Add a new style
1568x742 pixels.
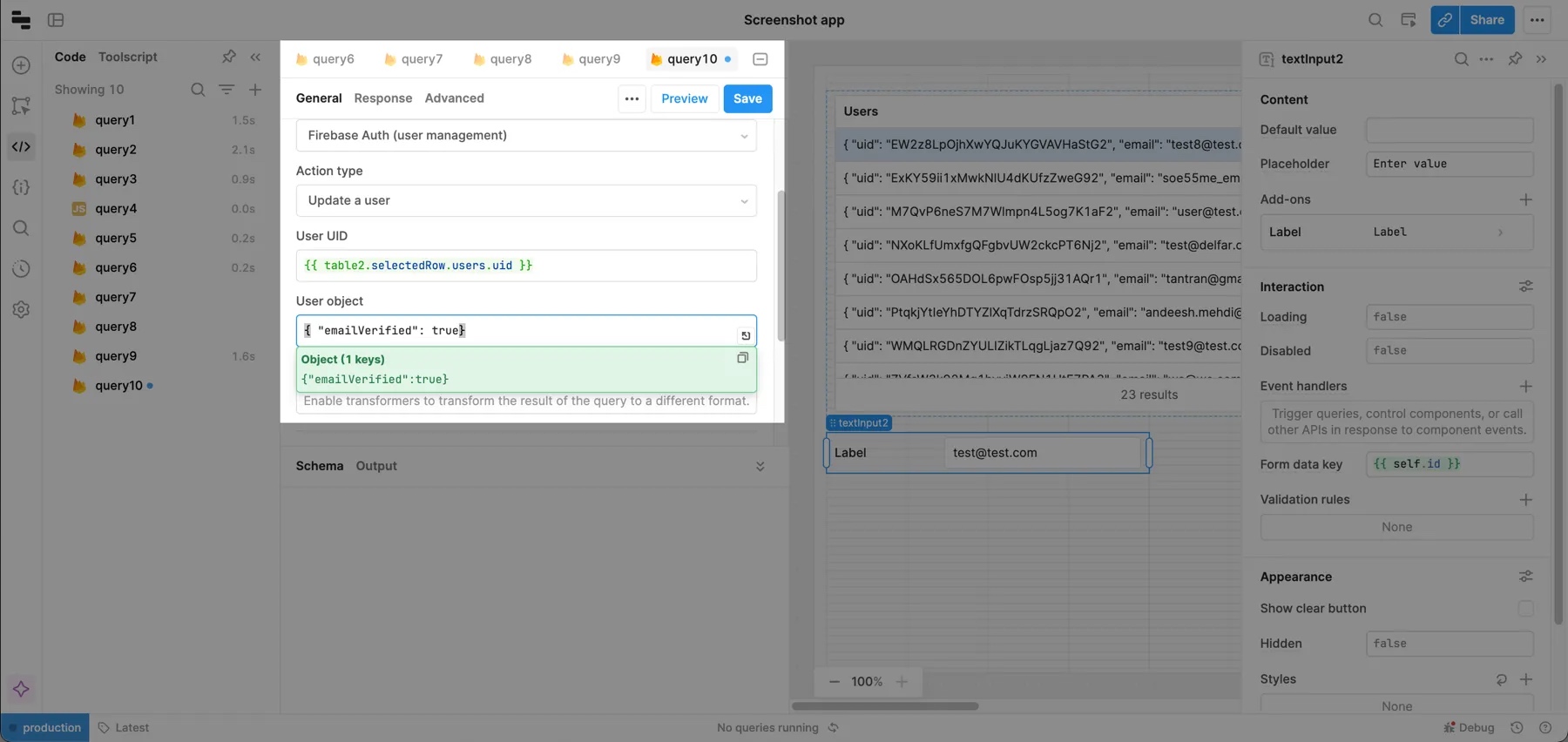(x=1526, y=679)
